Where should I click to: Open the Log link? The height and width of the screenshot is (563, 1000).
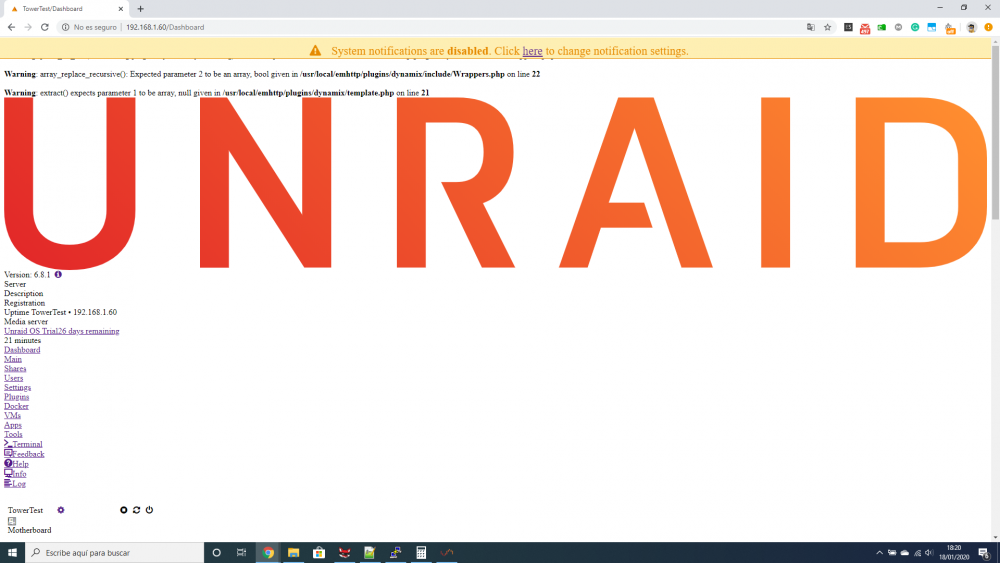pyautogui.click(x=15, y=483)
